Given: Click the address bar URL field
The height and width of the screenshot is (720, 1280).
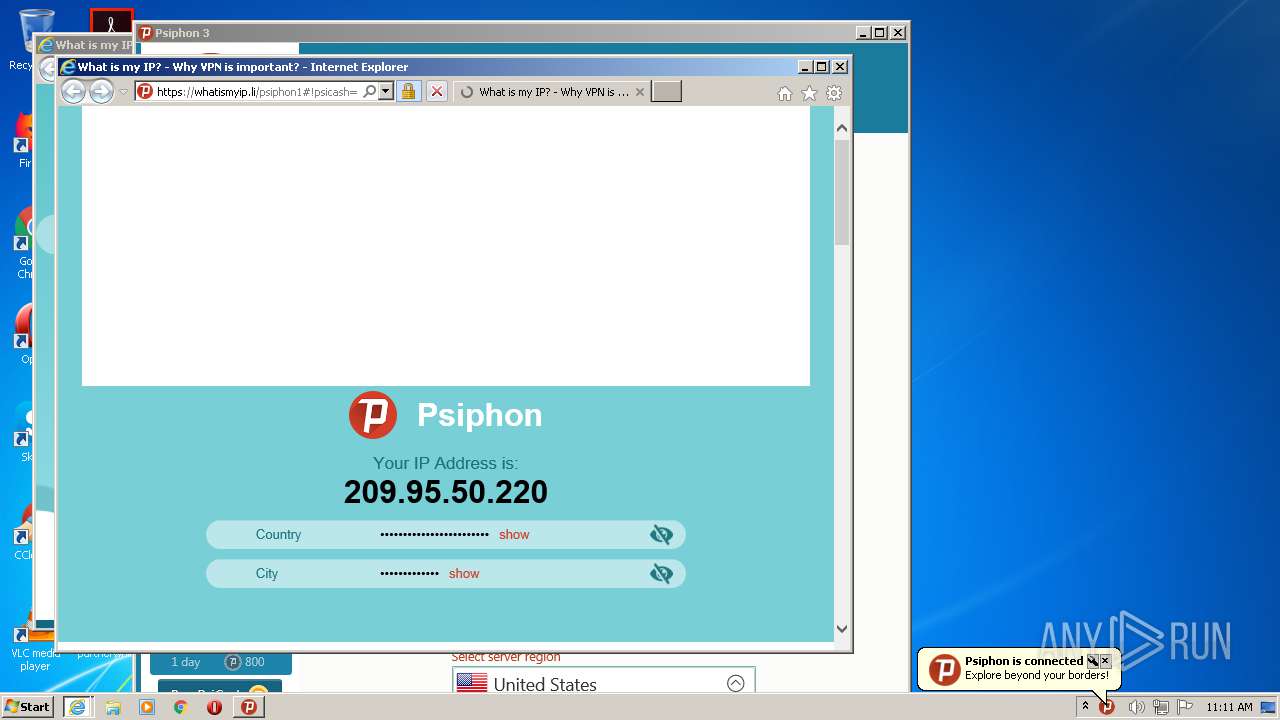Looking at the screenshot, I should tap(256, 92).
